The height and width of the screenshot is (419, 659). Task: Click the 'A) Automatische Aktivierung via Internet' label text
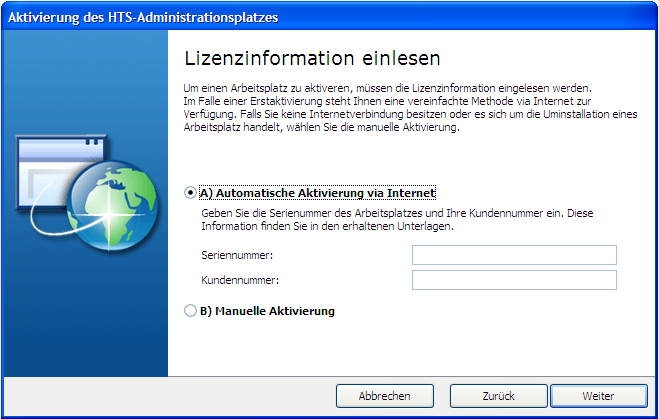tap(318, 193)
